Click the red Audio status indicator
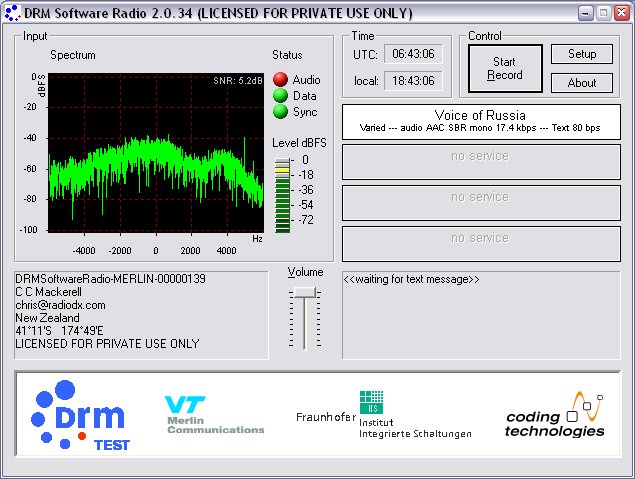 (280, 80)
